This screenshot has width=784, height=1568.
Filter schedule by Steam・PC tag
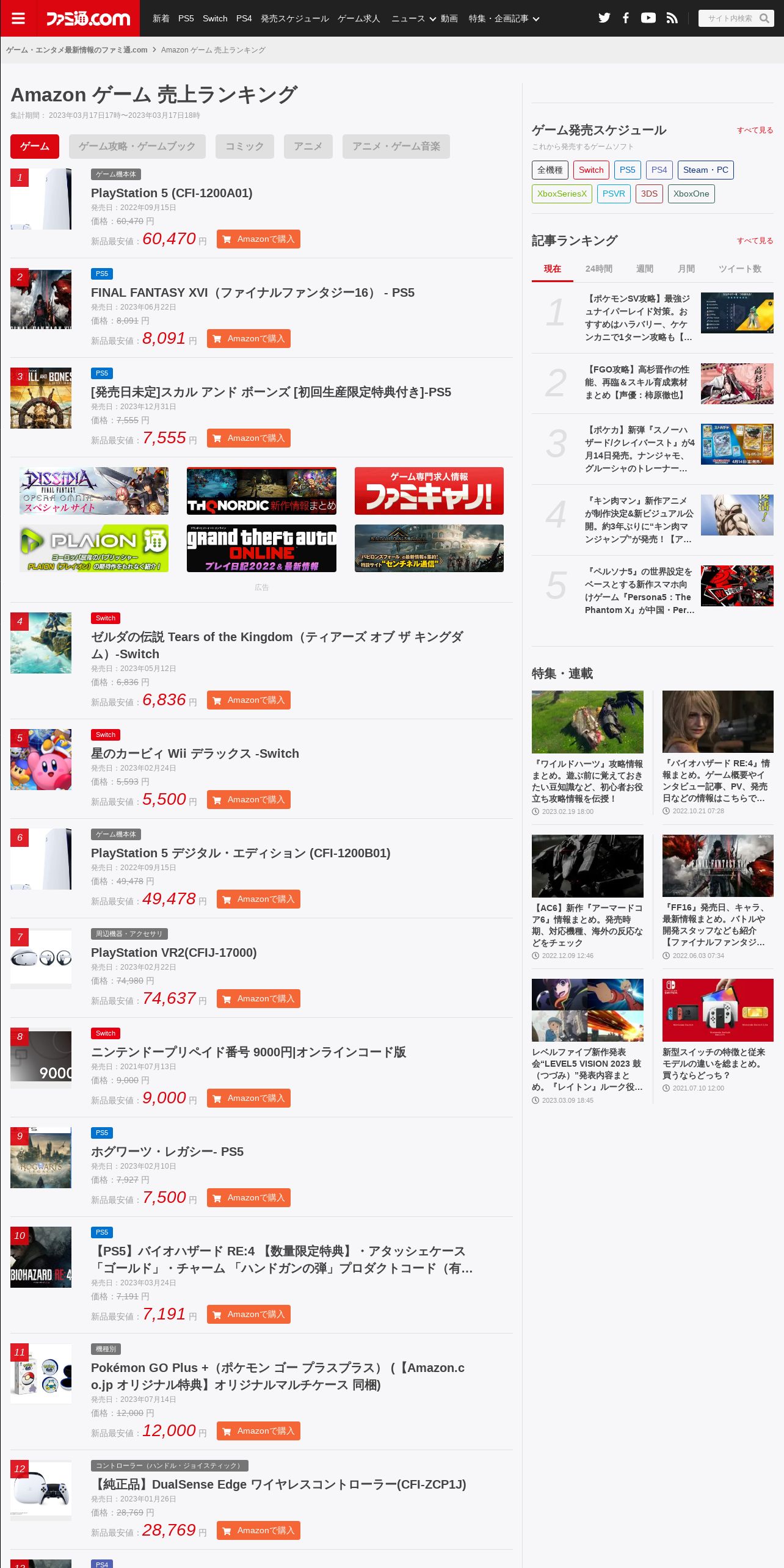tap(706, 170)
